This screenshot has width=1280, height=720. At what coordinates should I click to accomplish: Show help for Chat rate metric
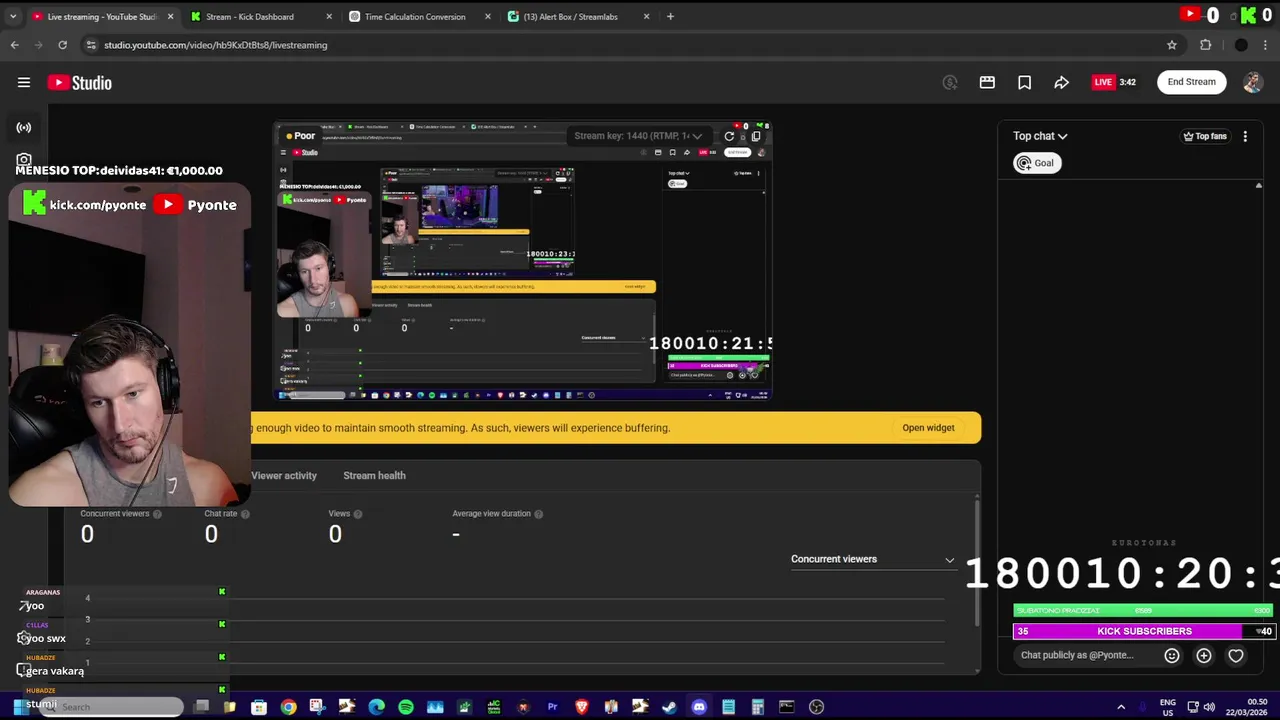245,514
